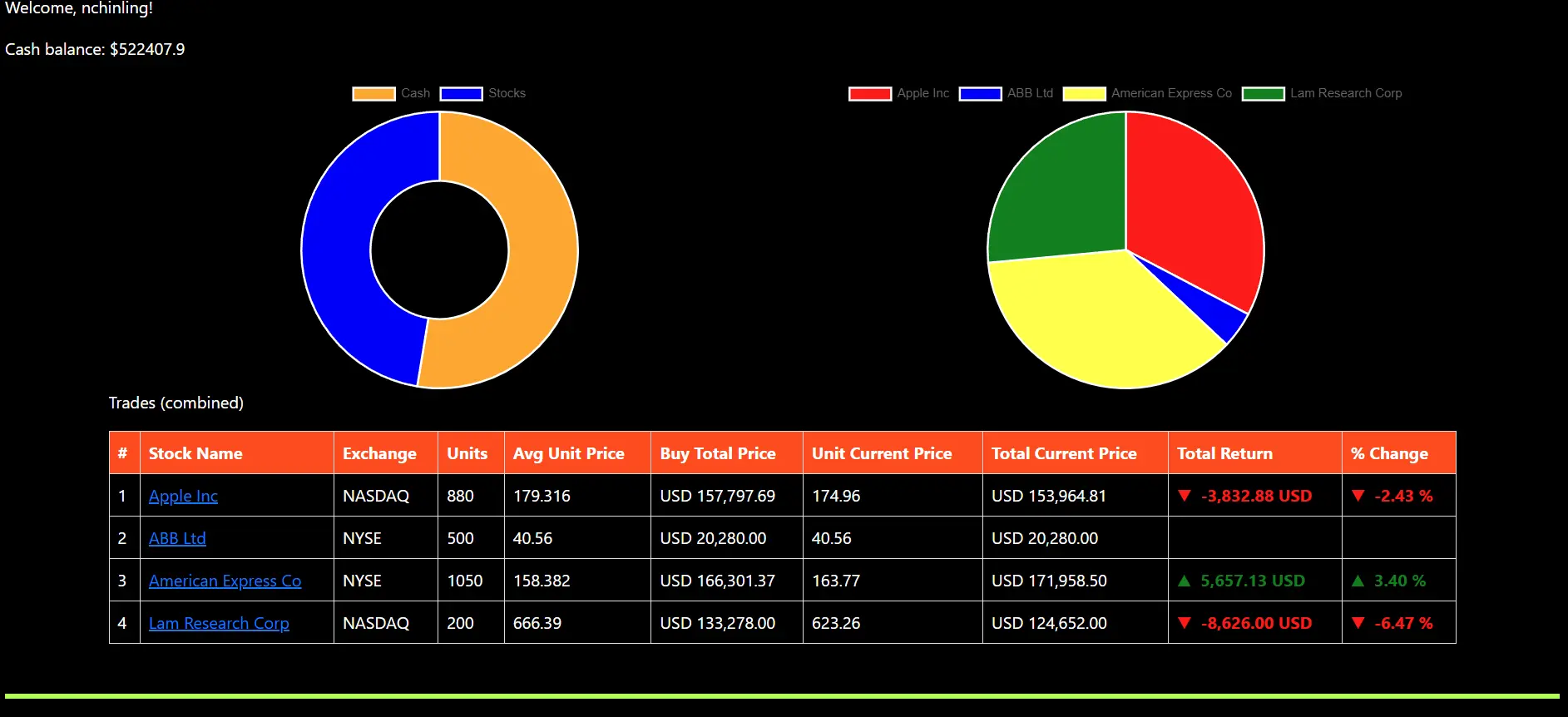The height and width of the screenshot is (717, 1568).
Task: Click the USD 20,280.00 Buy Total Price cell
Action: click(727, 538)
